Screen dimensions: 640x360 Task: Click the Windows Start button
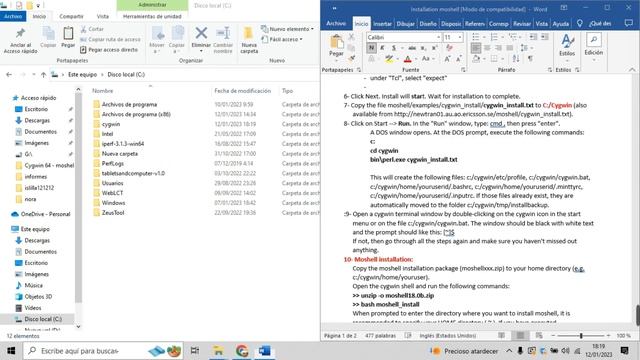[x=11, y=351]
